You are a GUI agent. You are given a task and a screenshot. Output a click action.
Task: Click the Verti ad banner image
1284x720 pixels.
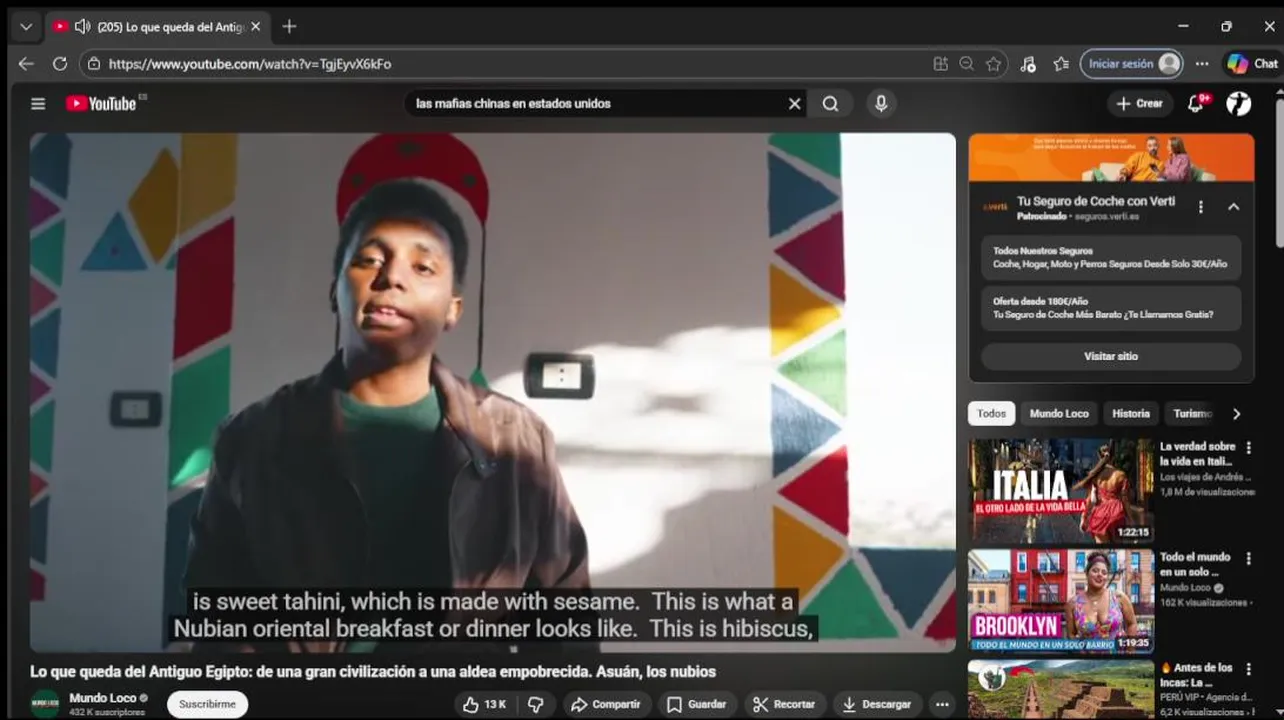tap(1111, 158)
